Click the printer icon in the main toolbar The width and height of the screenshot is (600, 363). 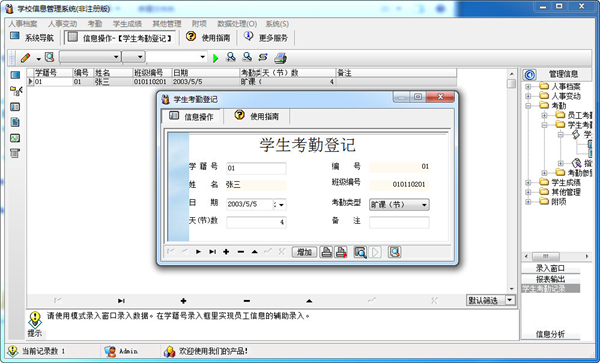(280, 58)
